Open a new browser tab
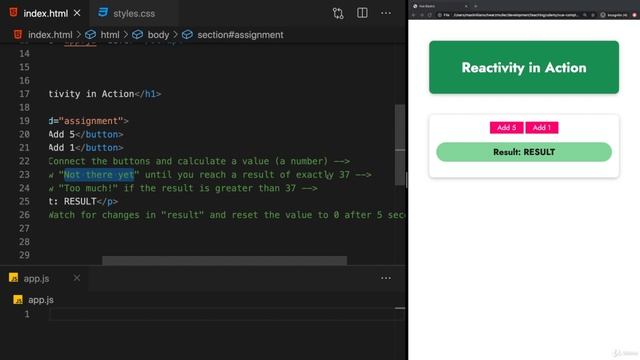Viewport: 640px width, 360px height. click(x=476, y=6)
